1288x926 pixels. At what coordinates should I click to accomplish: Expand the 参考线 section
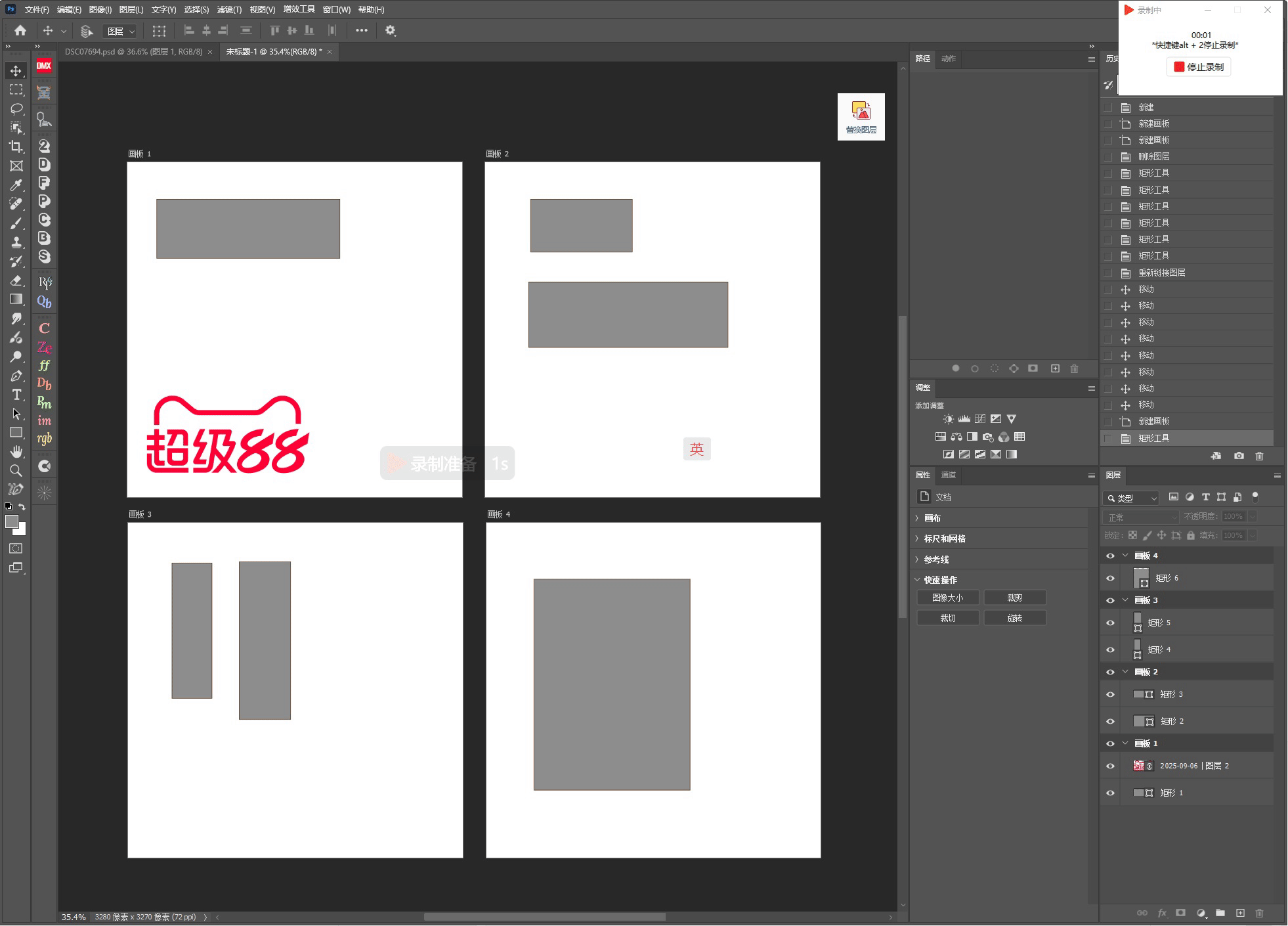[x=918, y=560]
